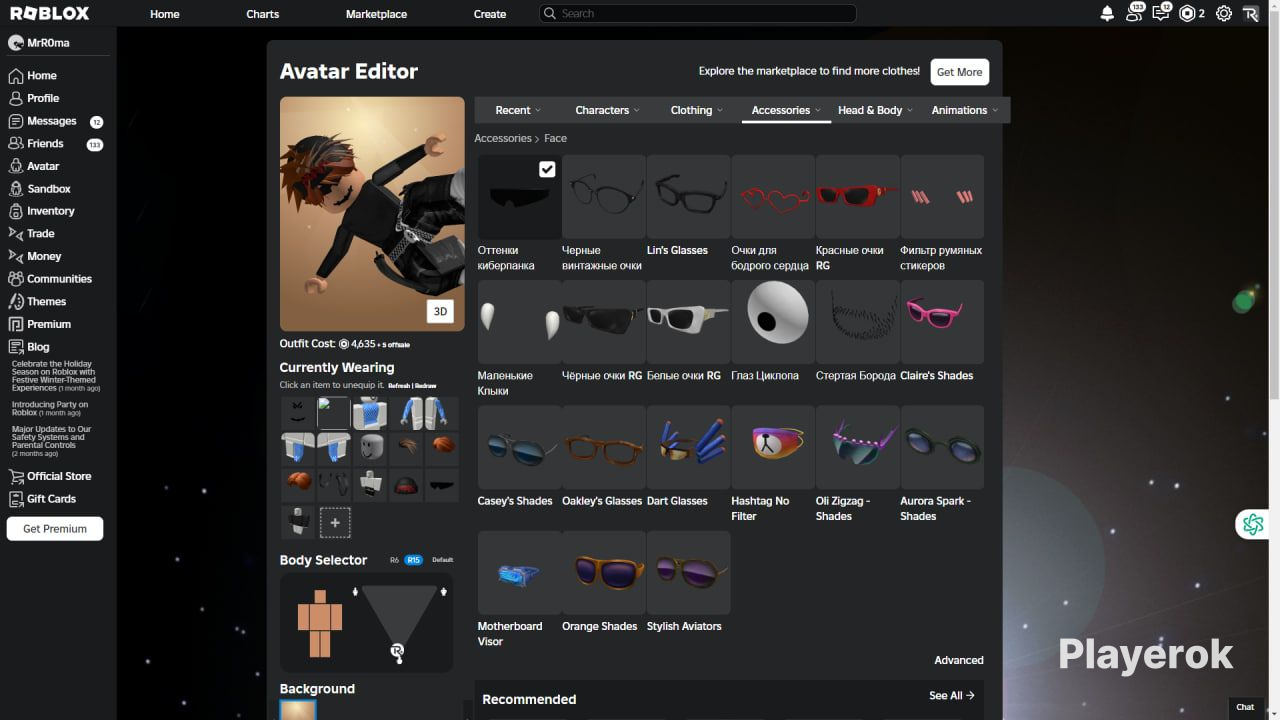Screen dimensions: 1280x720
Task: Equip the Claire's Shades accessory
Action: tap(942, 321)
